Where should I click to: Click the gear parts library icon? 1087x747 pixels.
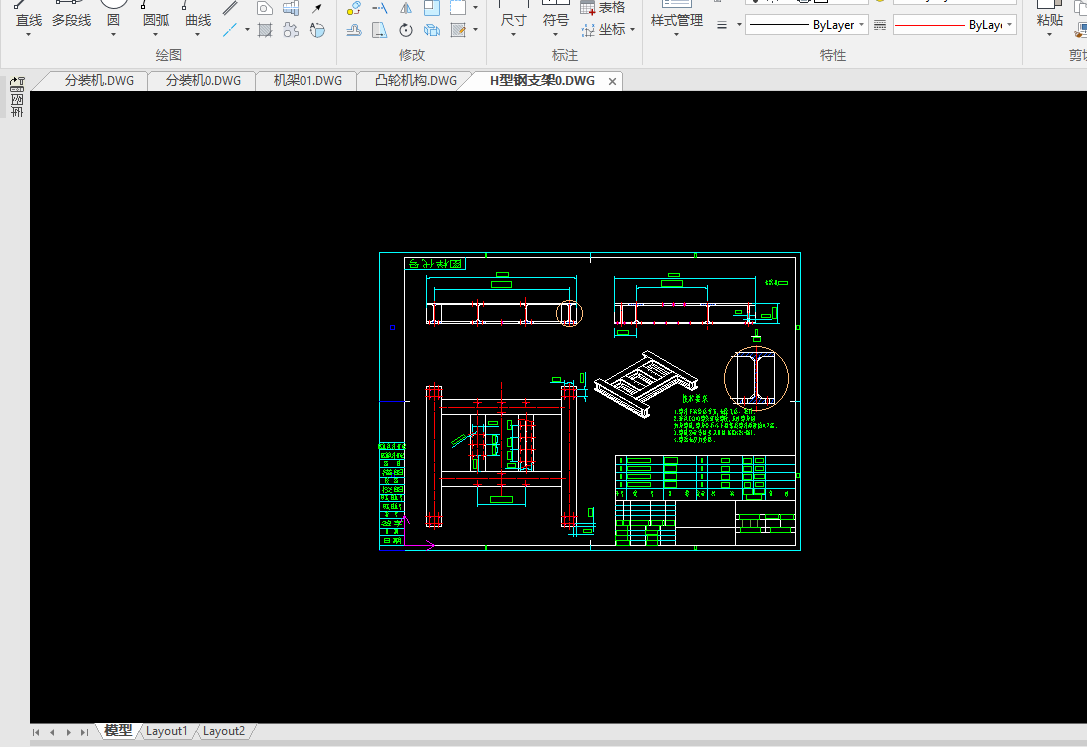coord(291,30)
